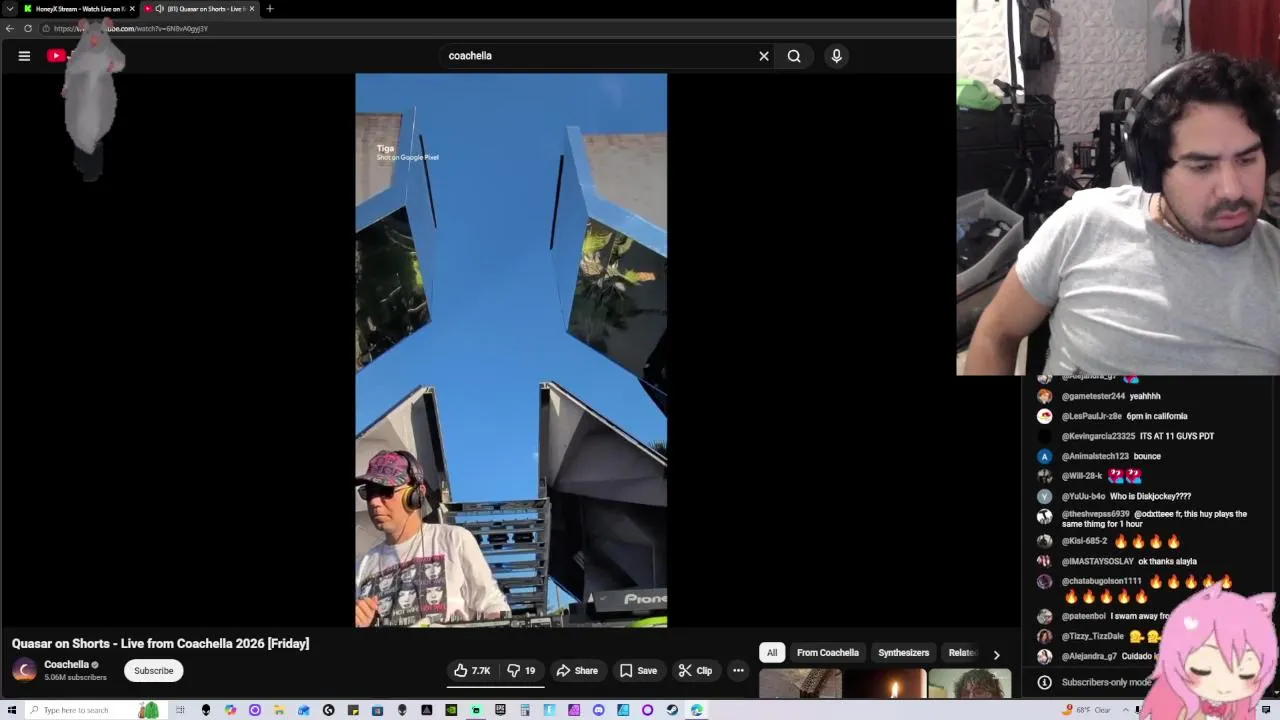Screen dimensions: 1280x720
Task: Click '5.06M subscribers' text
Action: (x=75, y=678)
